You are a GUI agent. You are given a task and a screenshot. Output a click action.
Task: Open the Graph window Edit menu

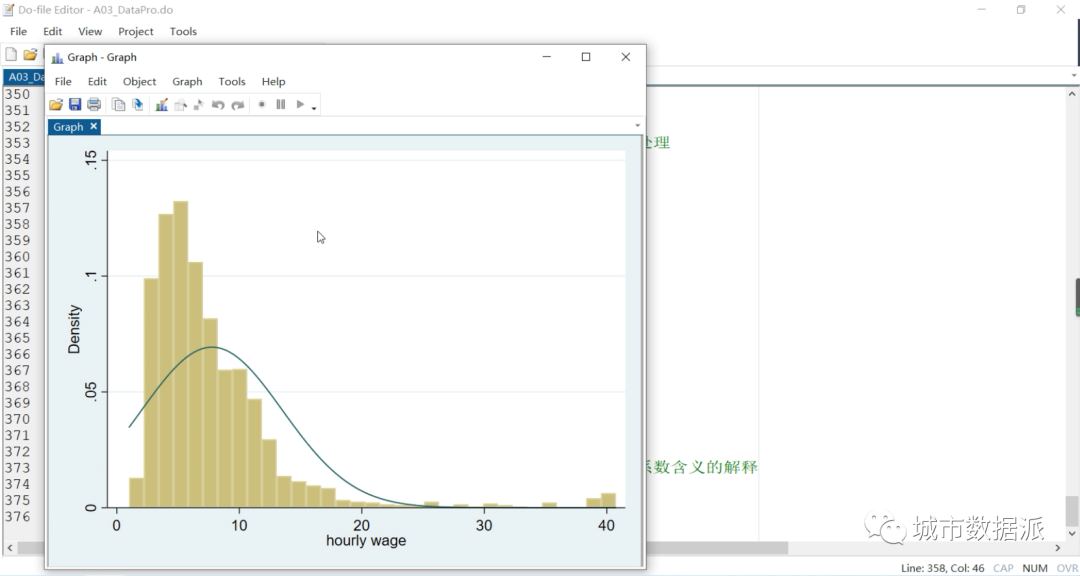[97, 81]
